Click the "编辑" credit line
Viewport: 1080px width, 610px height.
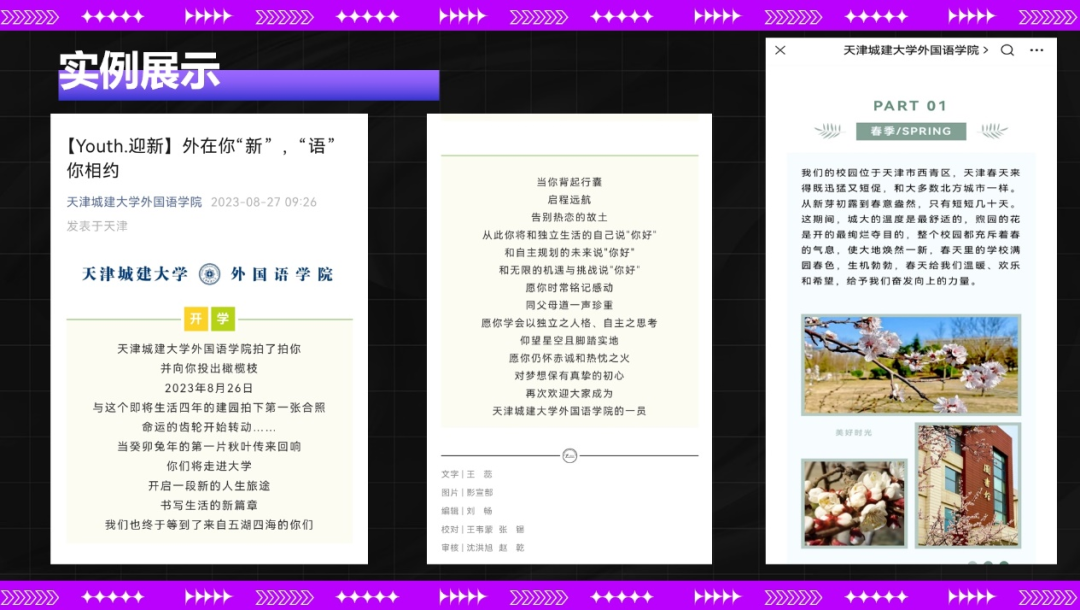click(x=467, y=512)
